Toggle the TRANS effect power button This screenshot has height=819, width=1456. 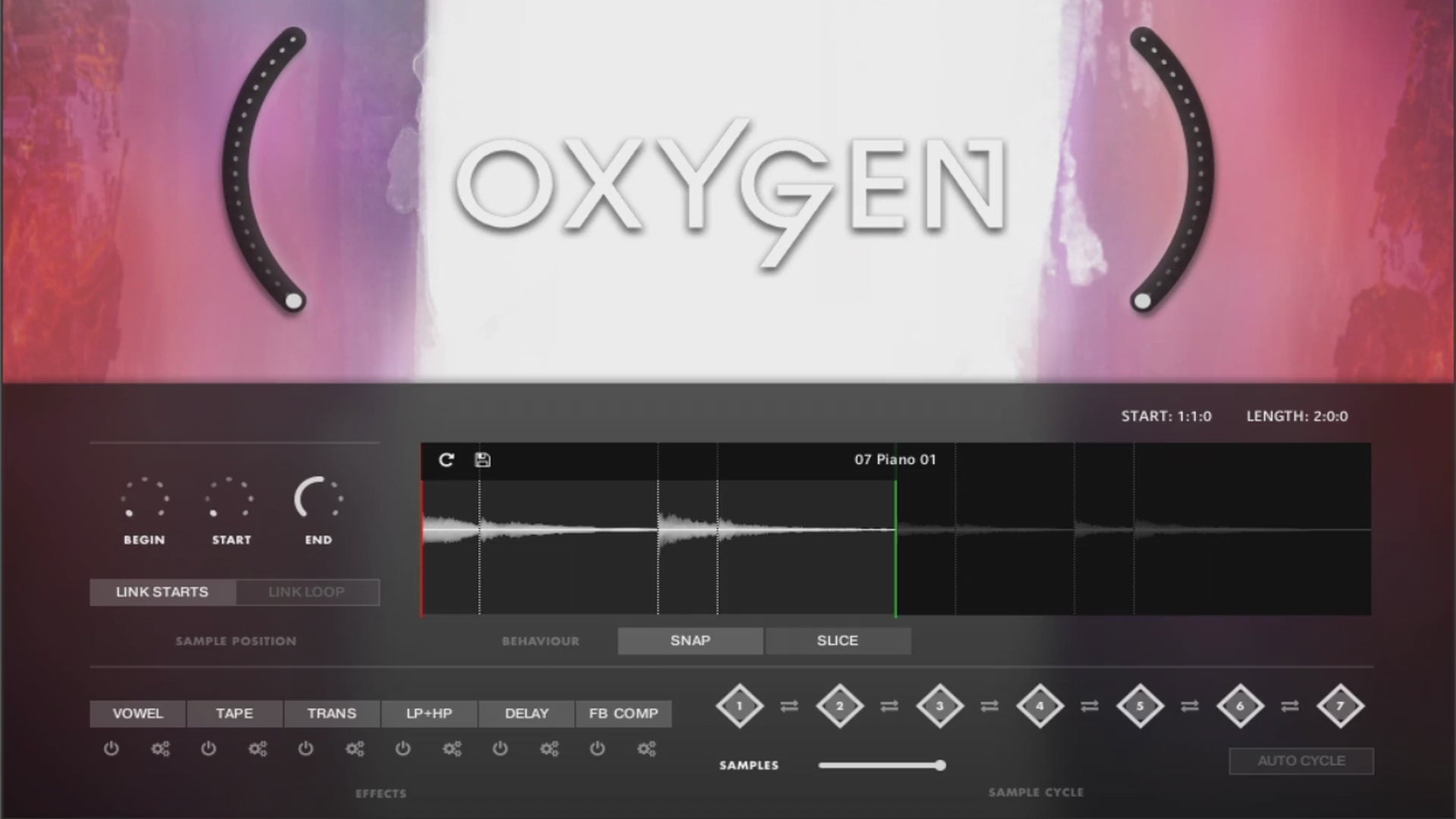coord(306,749)
